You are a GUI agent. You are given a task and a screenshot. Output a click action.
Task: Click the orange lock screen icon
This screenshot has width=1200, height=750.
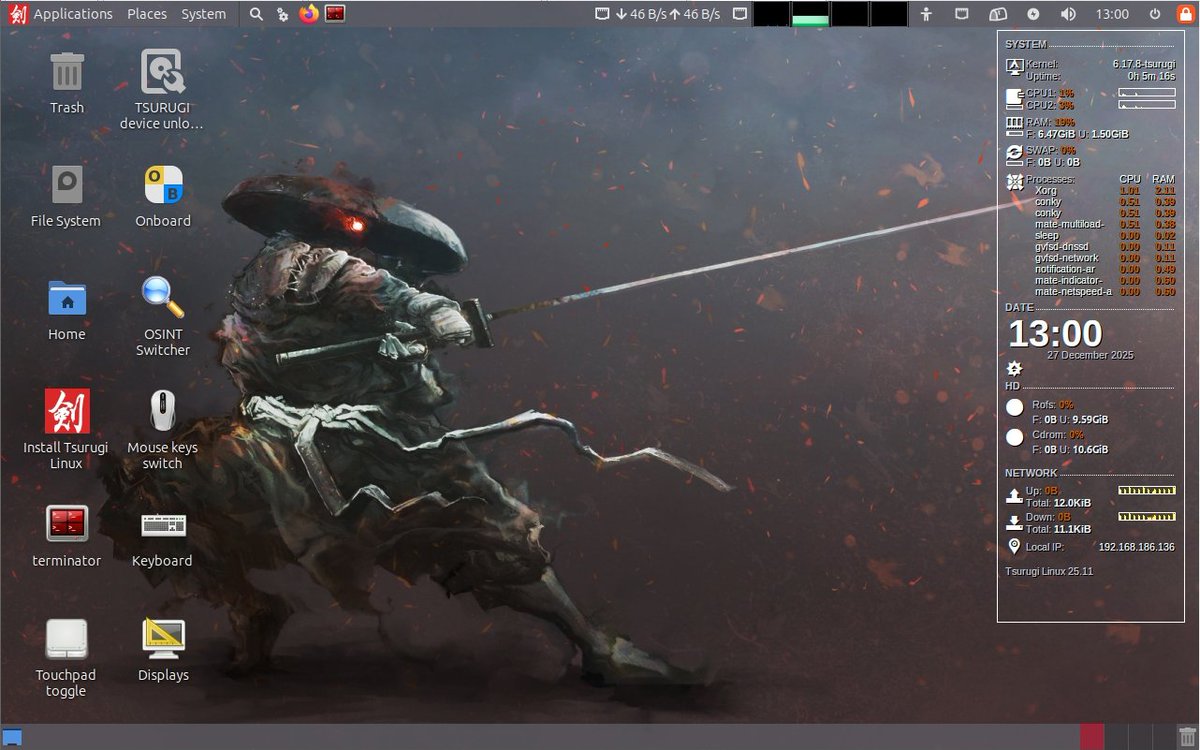point(1185,14)
